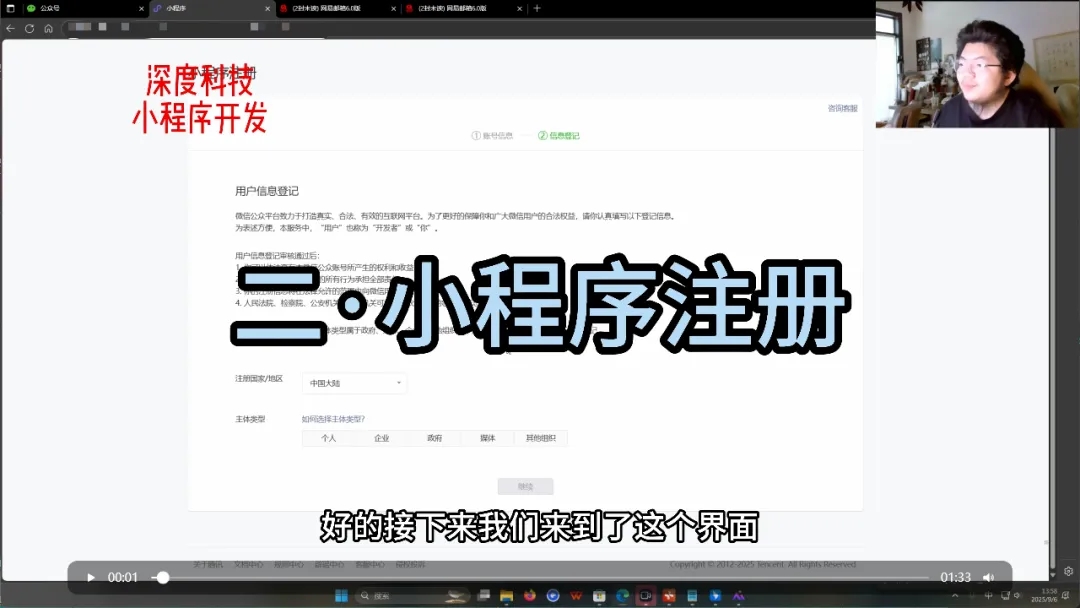Launch File Explorer from the taskbar
Screen dimensions: 1080x608
coord(505,594)
